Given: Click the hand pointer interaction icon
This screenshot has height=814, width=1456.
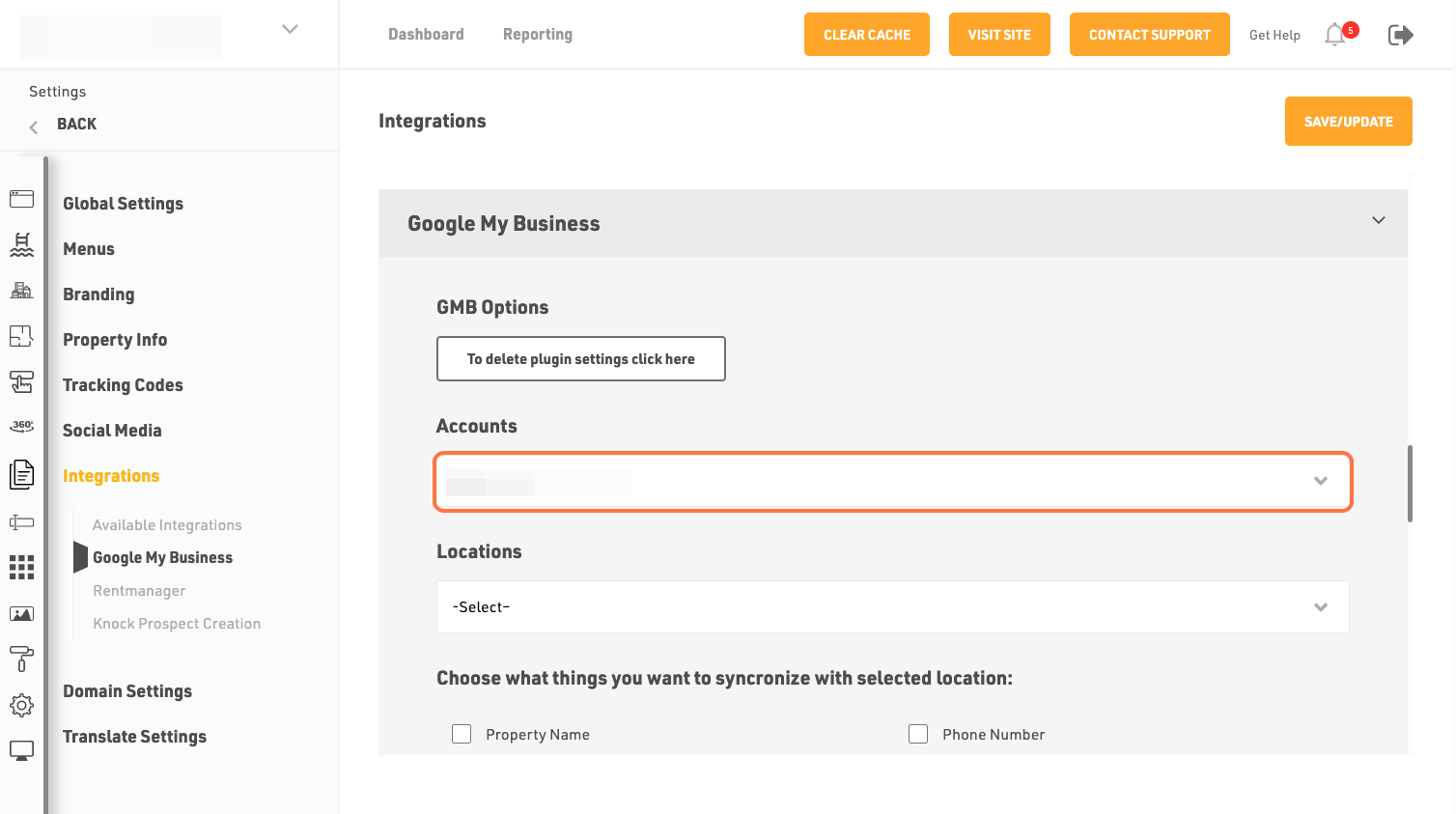Looking at the screenshot, I should click(21, 382).
